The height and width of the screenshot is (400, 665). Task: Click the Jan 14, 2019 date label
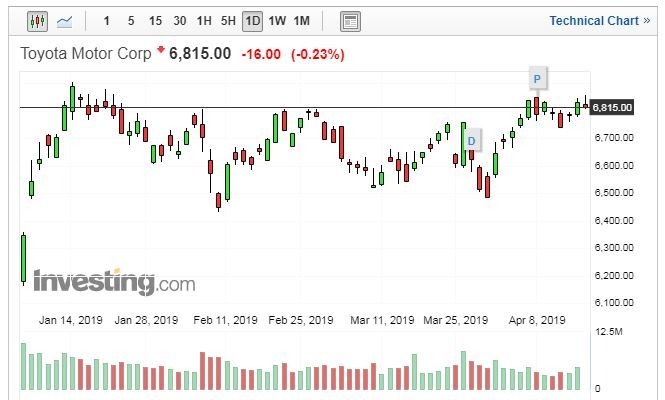pyautogui.click(x=71, y=320)
